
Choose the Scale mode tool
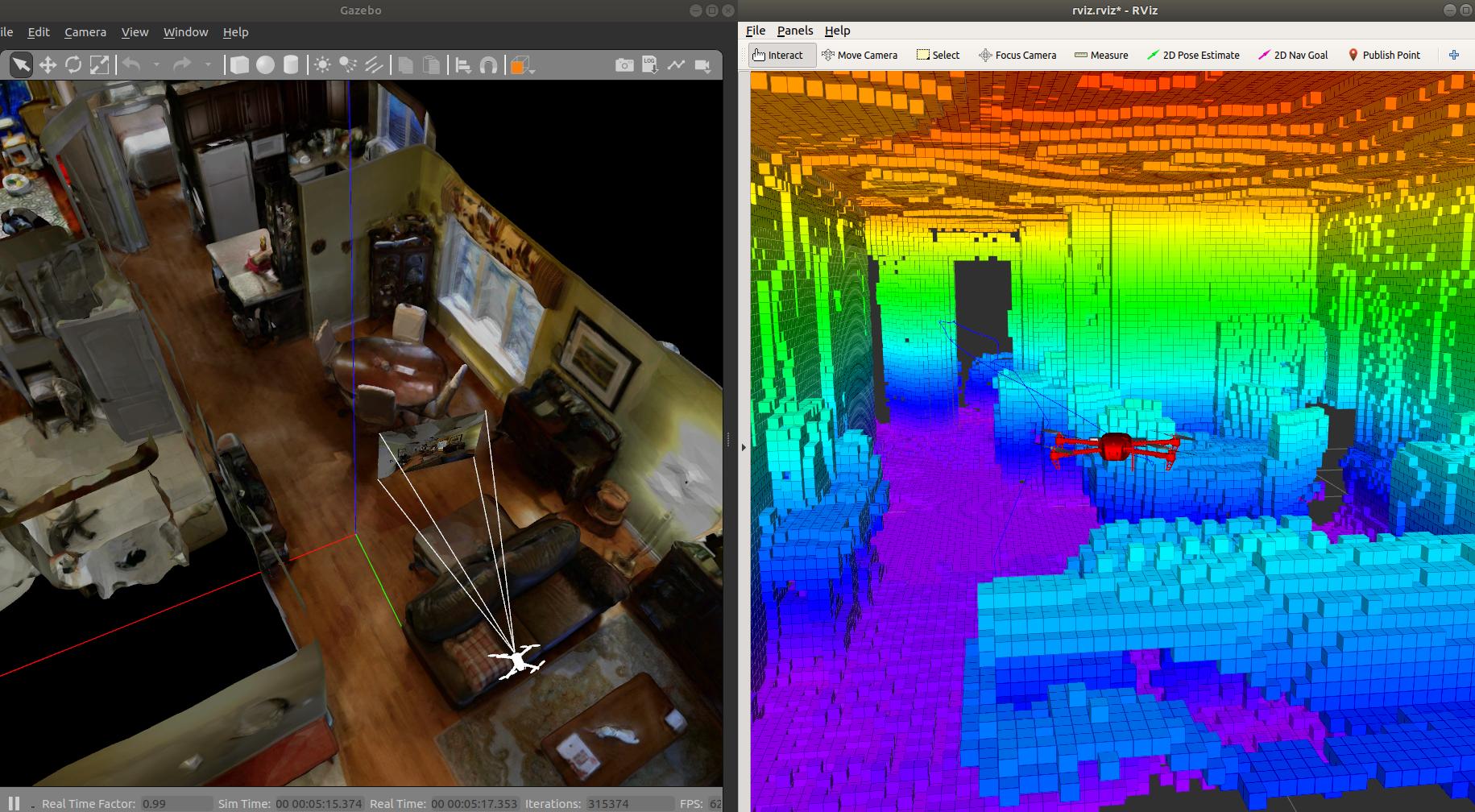[x=99, y=65]
